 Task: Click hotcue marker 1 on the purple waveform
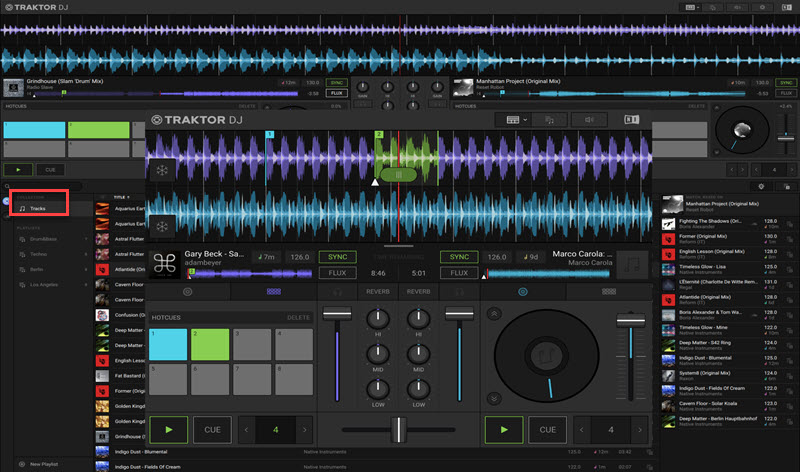pyautogui.click(x=269, y=134)
